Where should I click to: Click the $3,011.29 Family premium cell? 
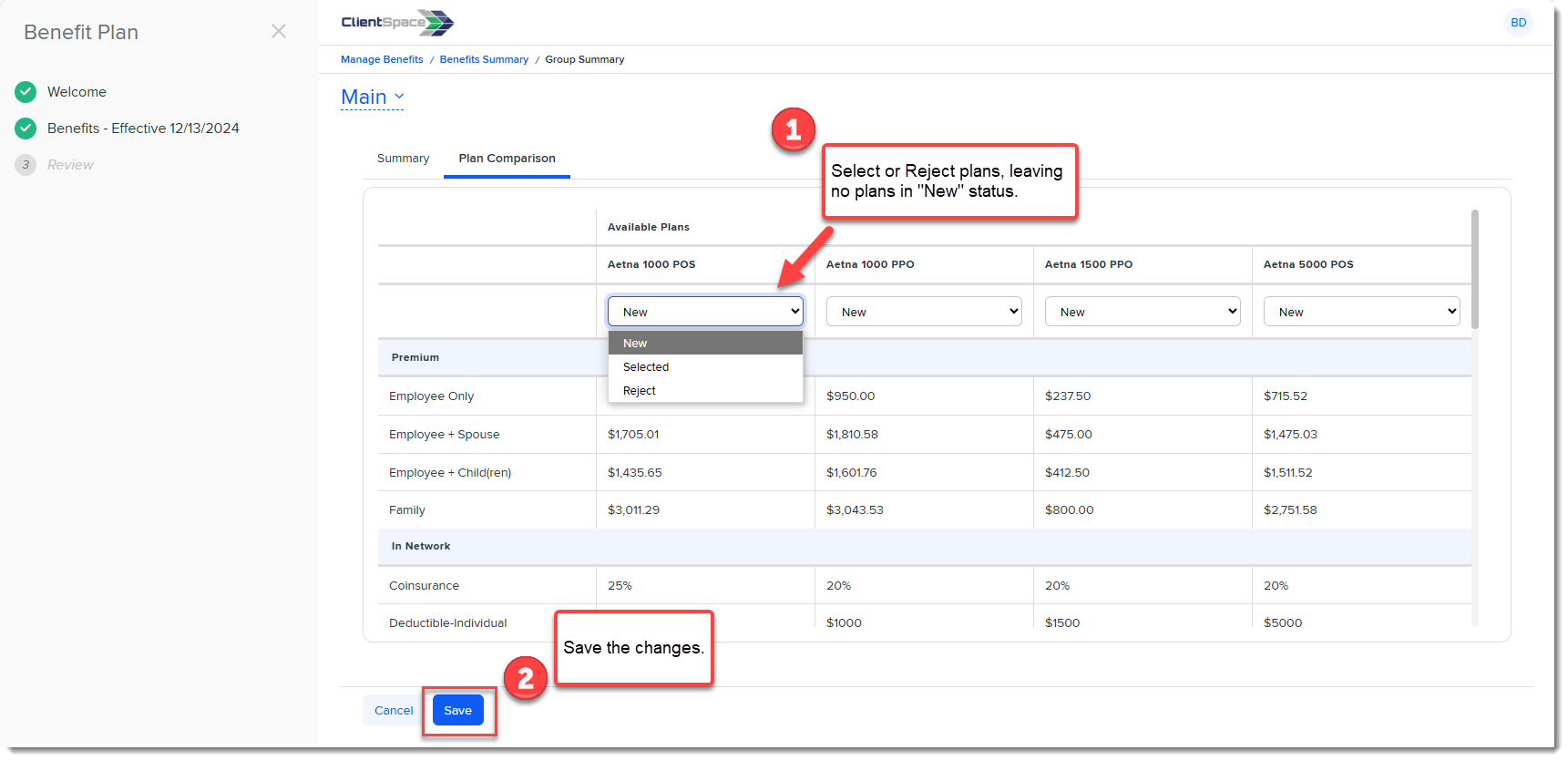coord(633,510)
